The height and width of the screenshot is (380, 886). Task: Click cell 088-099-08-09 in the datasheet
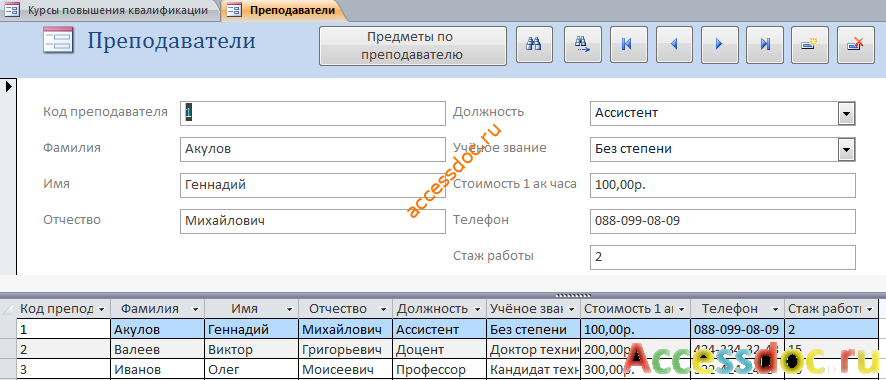point(737,329)
